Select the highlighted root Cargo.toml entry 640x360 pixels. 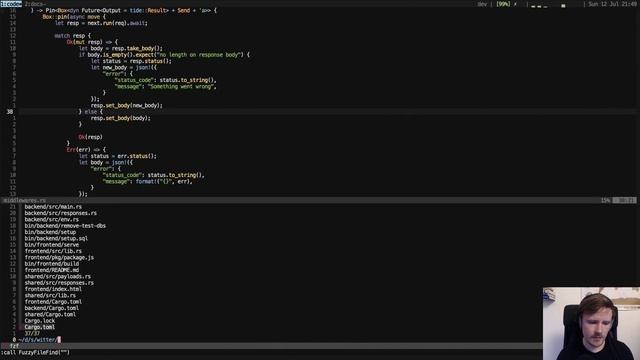tap(40, 327)
